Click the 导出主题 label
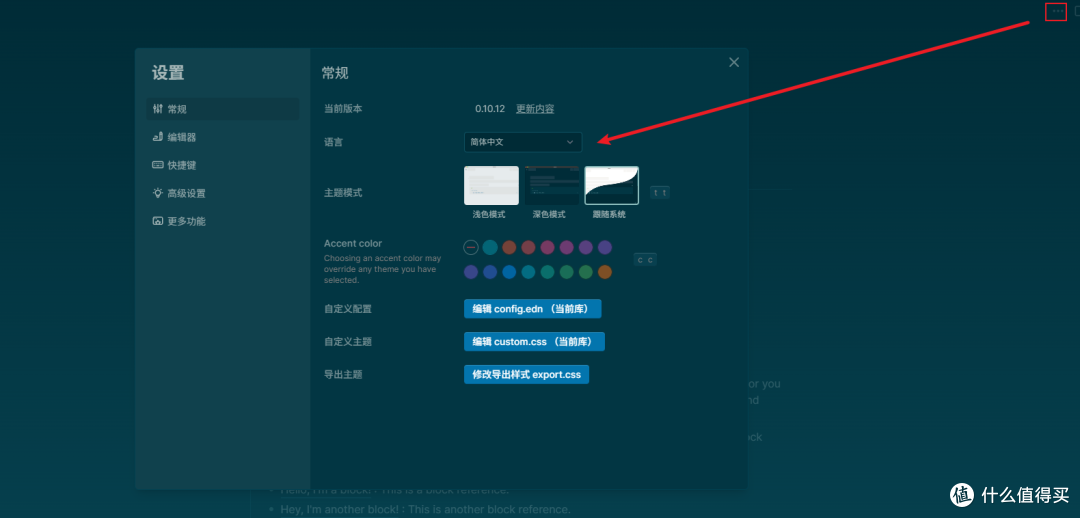This screenshot has height=518, width=1080. [x=343, y=375]
